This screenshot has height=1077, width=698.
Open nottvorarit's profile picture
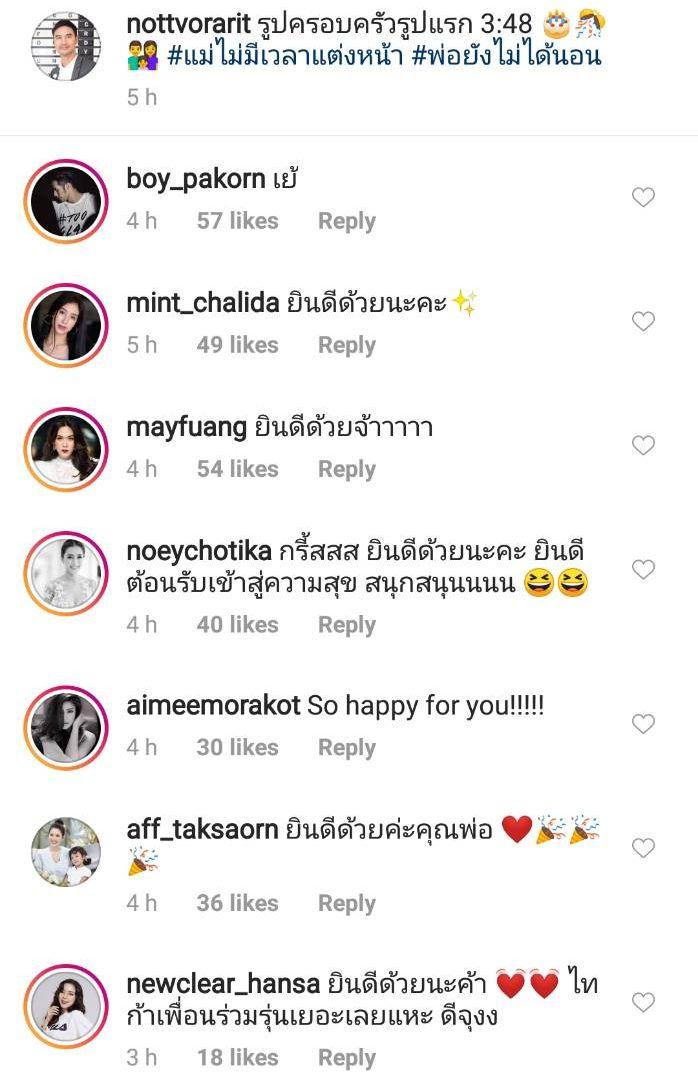(66, 46)
